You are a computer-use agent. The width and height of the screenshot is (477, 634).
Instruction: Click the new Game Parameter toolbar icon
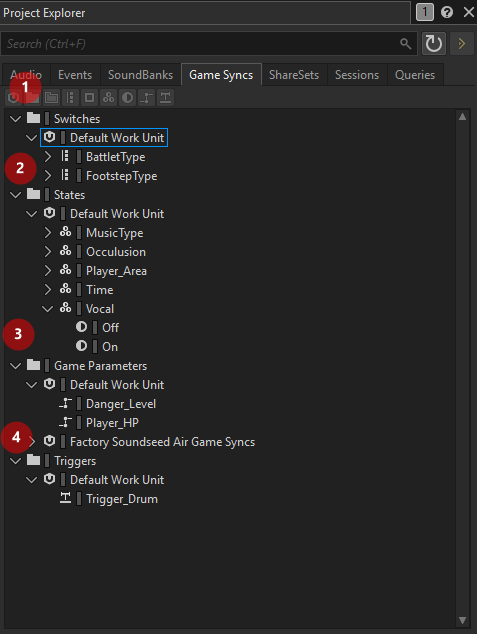click(146, 98)
